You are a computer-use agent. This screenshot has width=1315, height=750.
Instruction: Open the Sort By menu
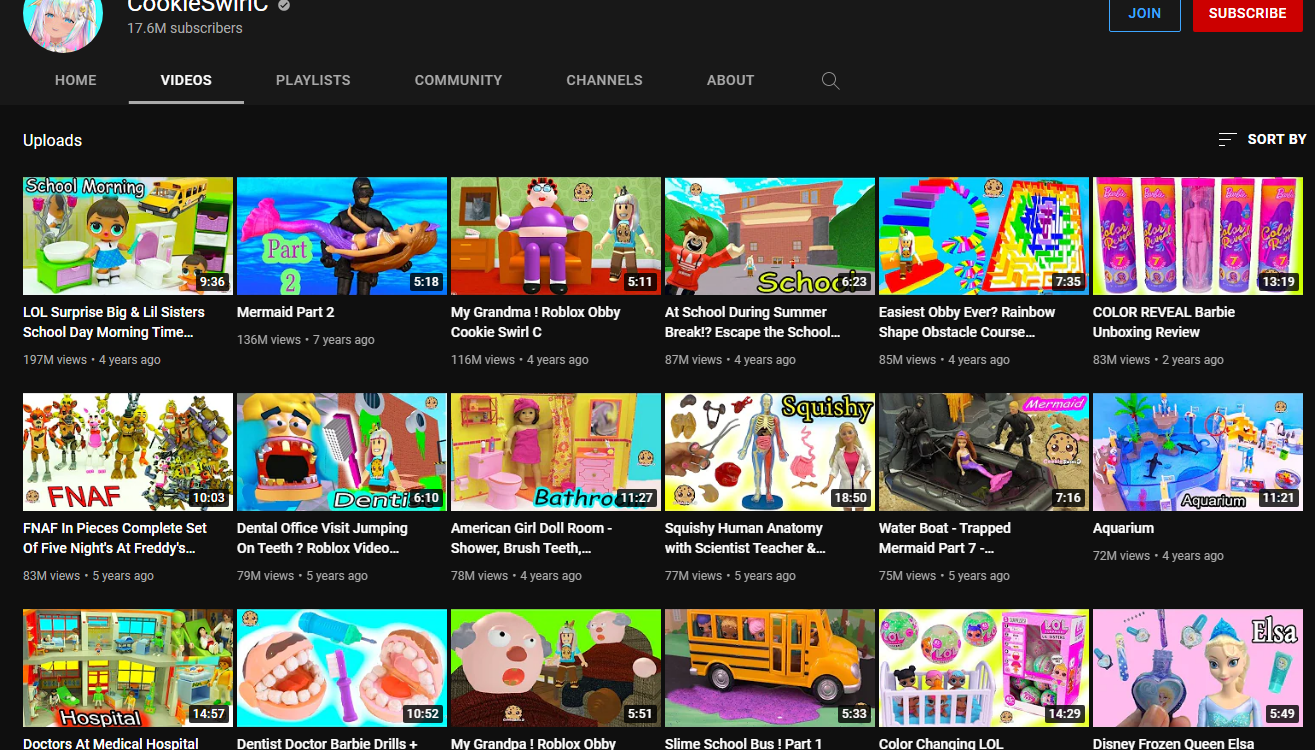coord(1262,140)
